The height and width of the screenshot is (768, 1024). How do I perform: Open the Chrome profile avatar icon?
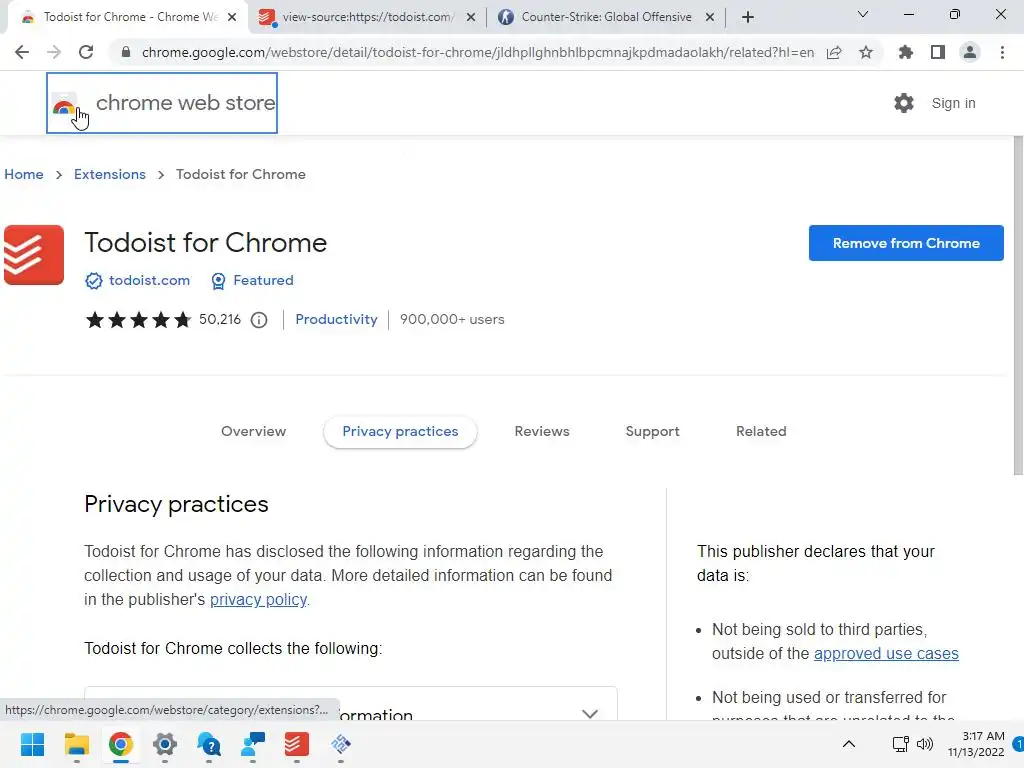coord(970,52)
